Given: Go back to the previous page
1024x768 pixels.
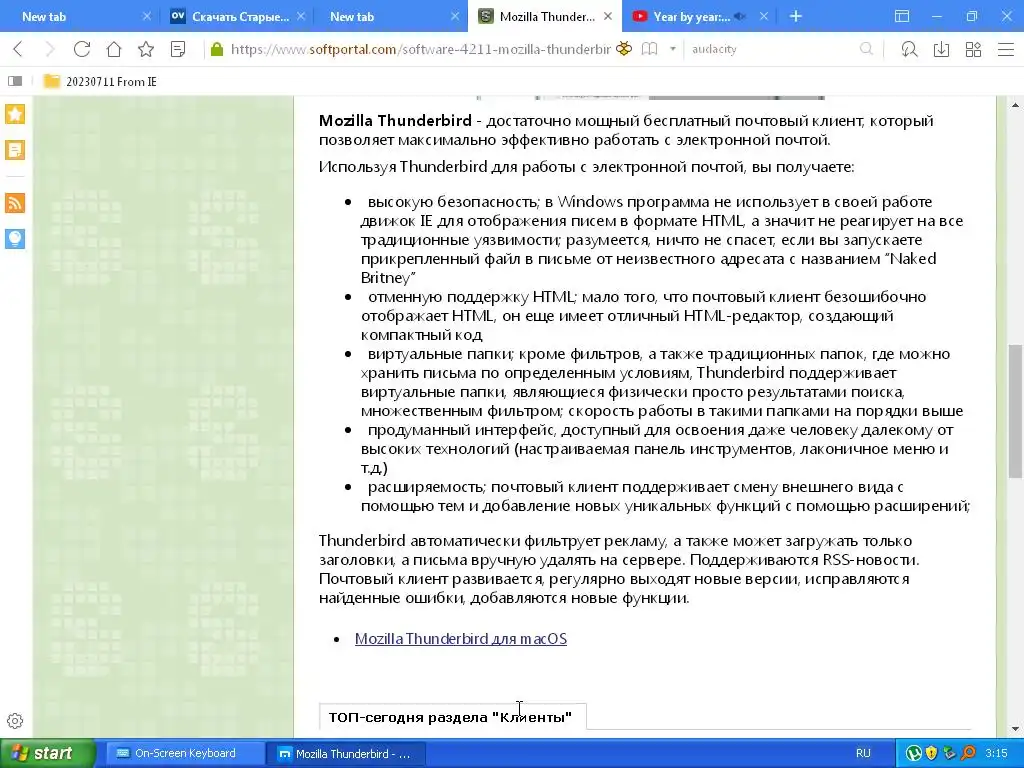Looking at the screenshot, I should 18,49.
